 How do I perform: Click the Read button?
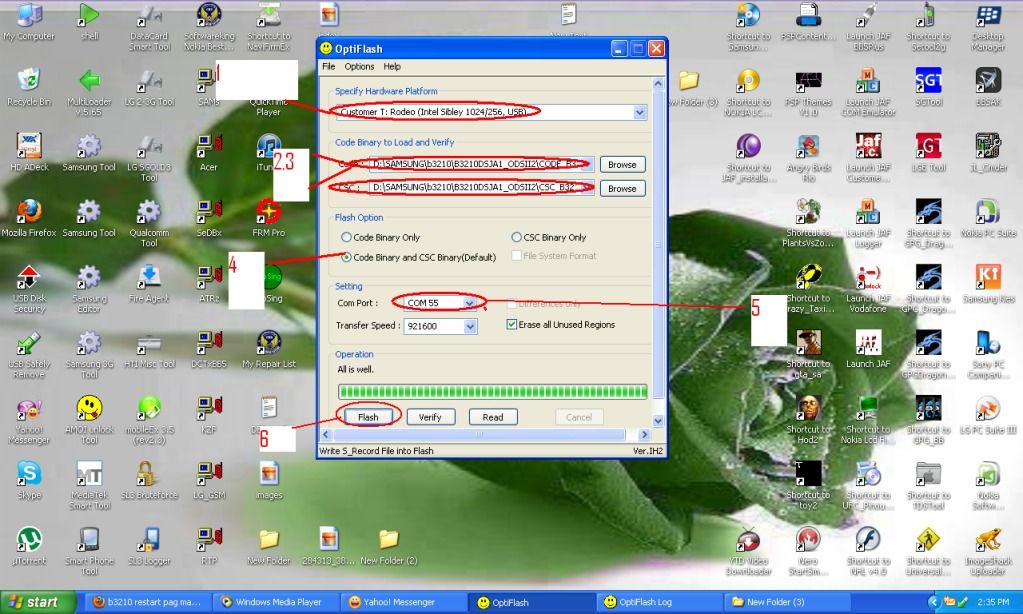pyautogui.click(x=493, y=417)
